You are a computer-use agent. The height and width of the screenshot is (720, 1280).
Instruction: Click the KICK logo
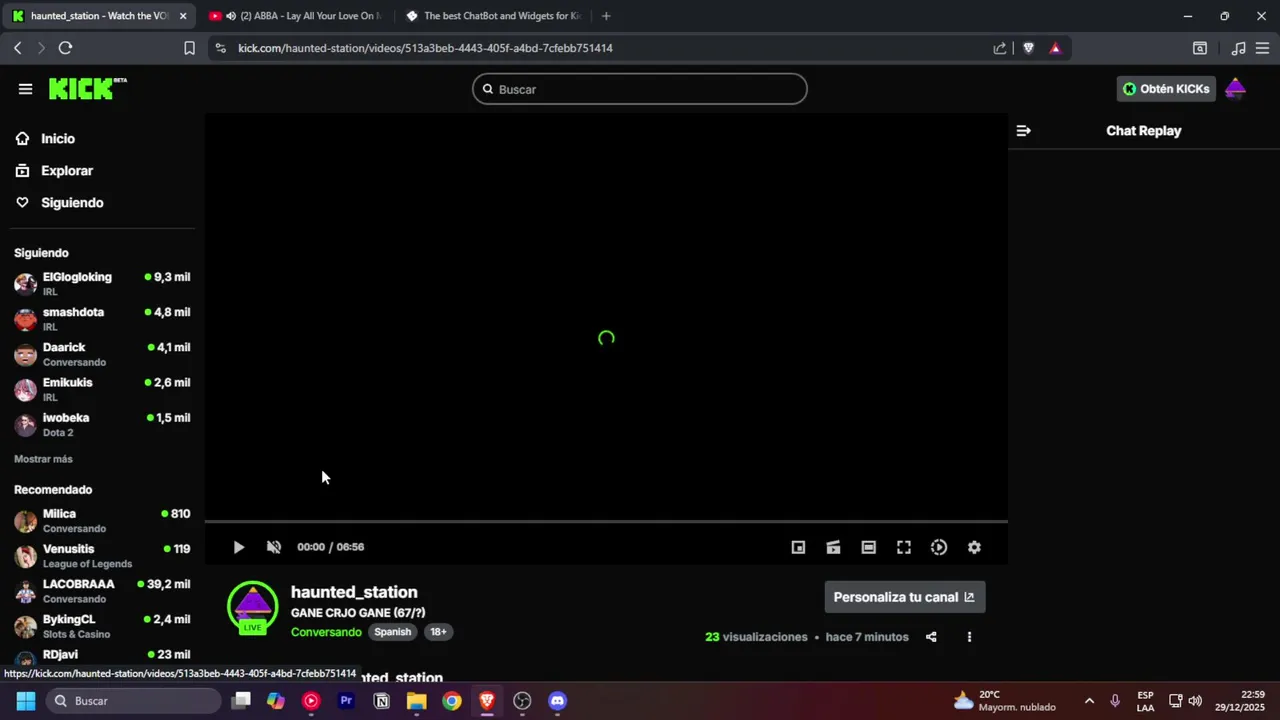tap(87, 89)
